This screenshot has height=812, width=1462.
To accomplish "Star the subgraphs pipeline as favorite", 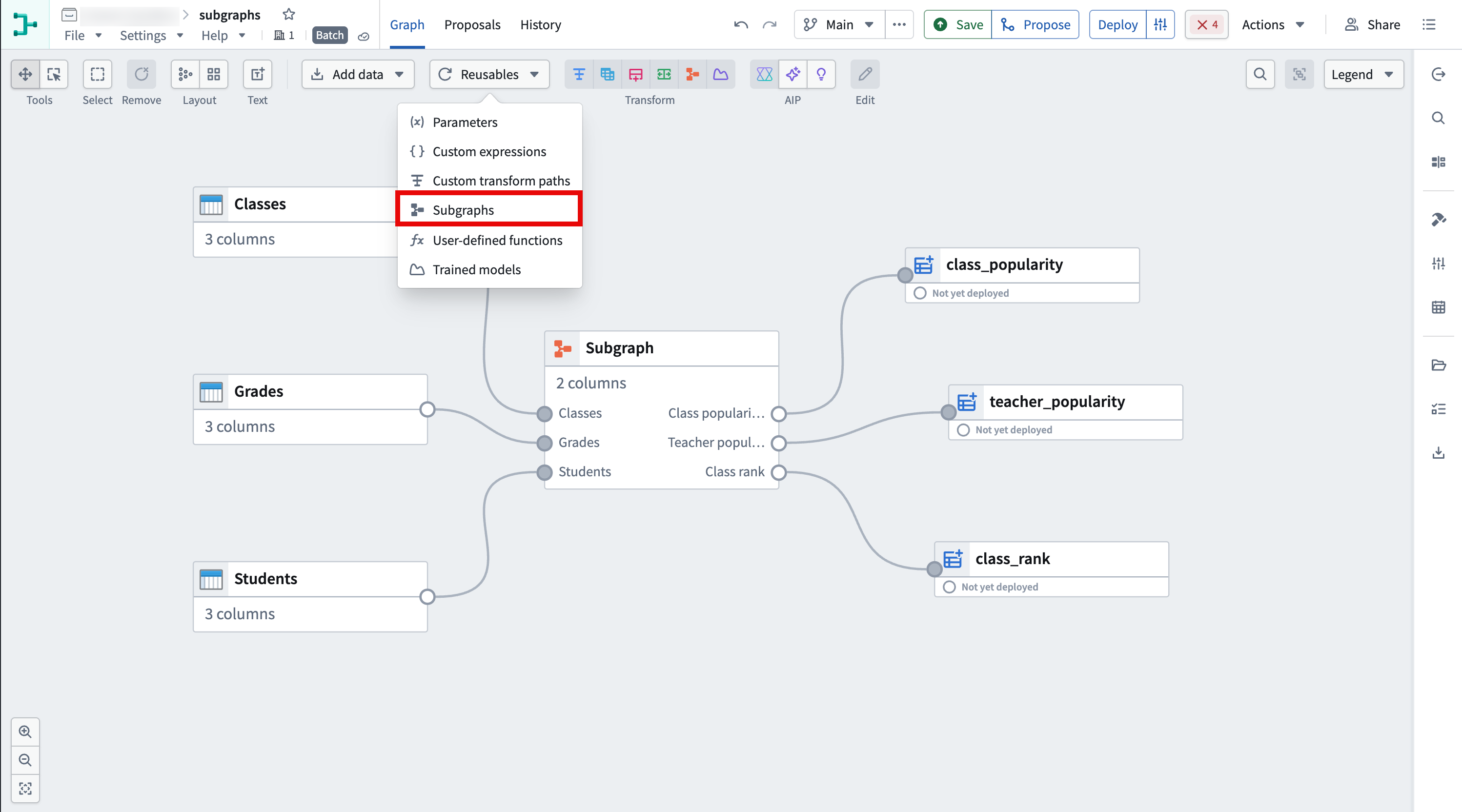I will [x=289, y=14].
